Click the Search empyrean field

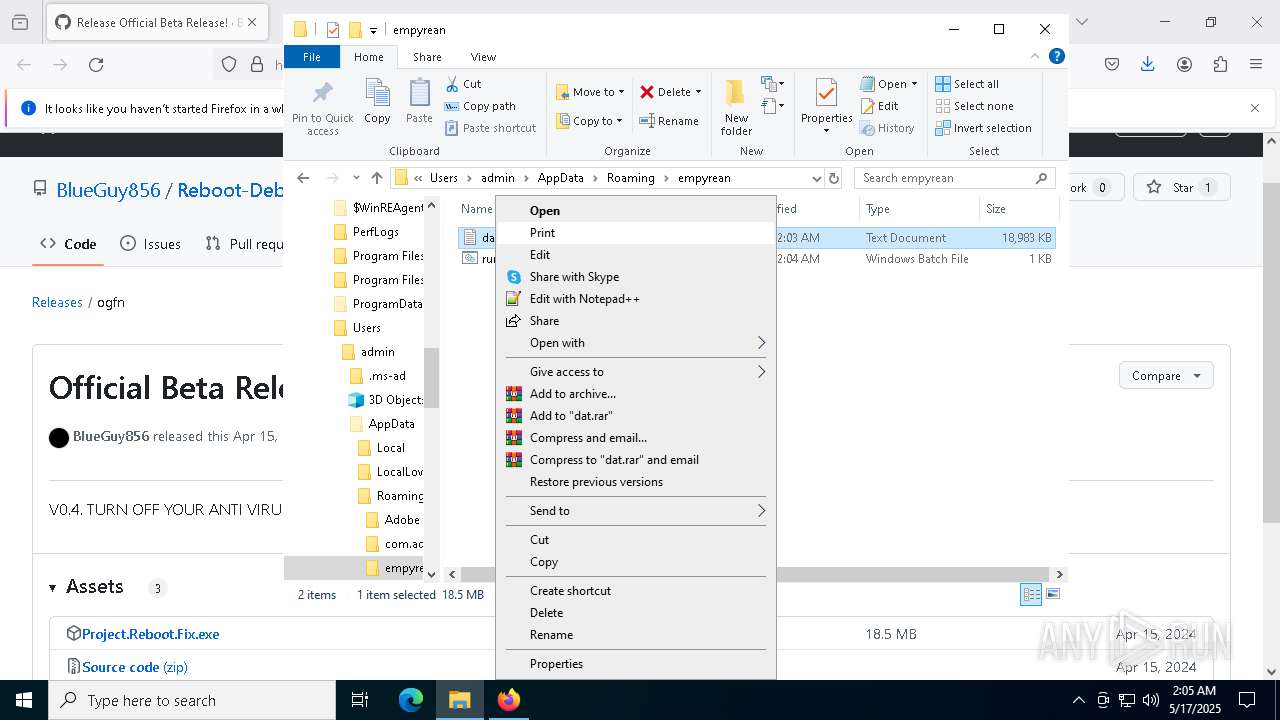955,178
